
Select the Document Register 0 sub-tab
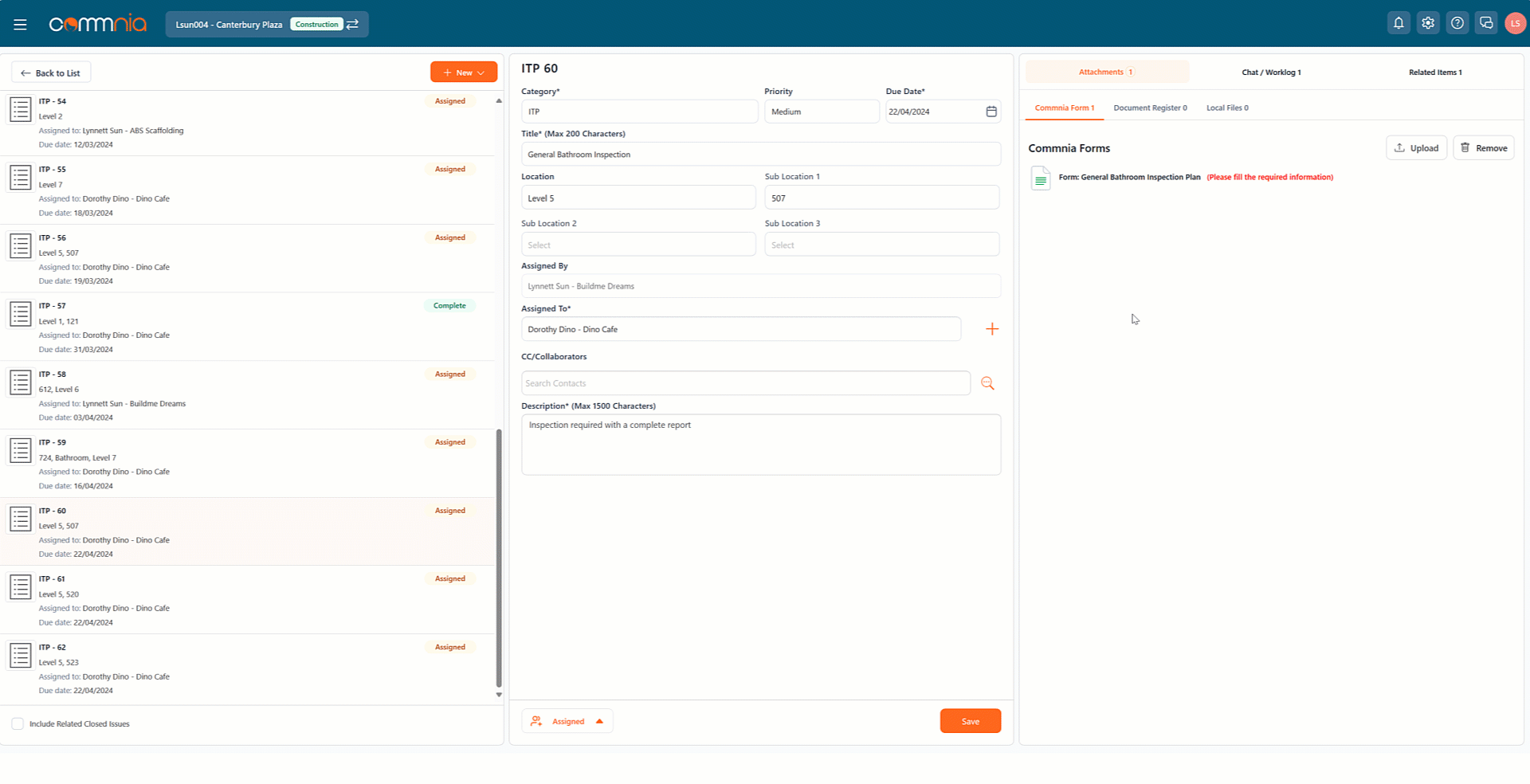[1150, 108]
